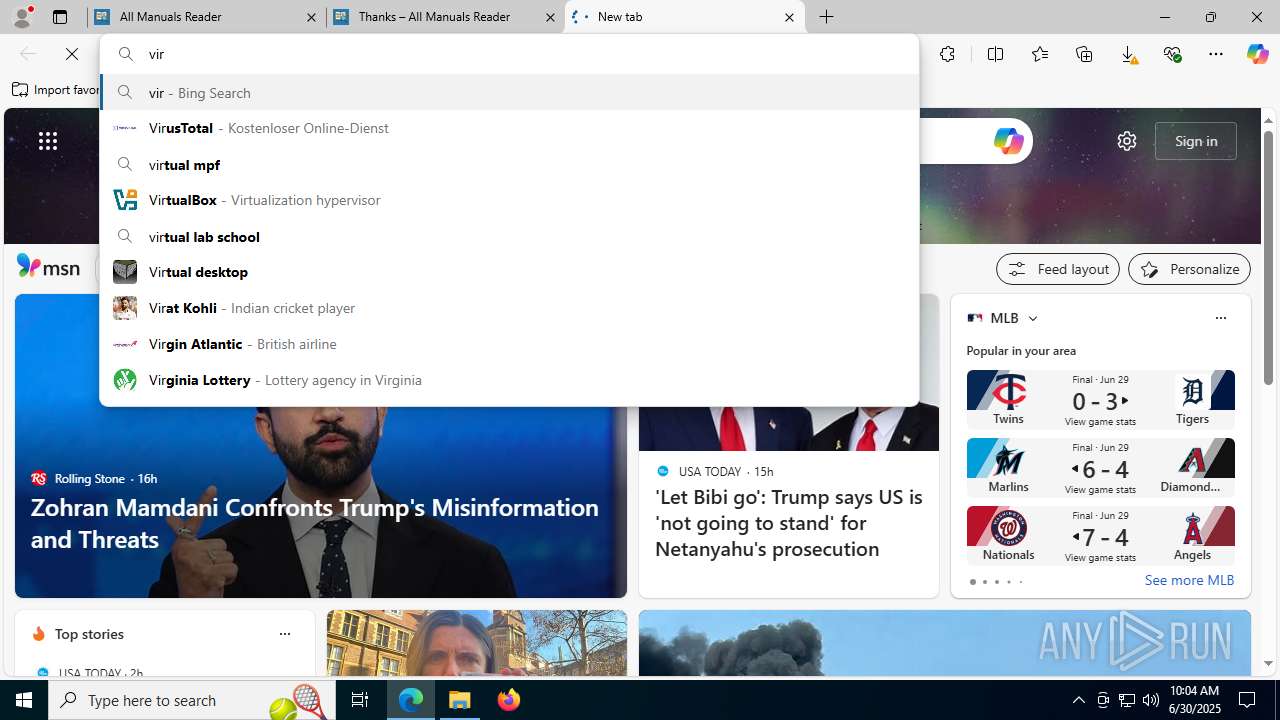Click the taskbar clock showing 10:04 AM
Screen dimensions: 1280x720
pyautogui.click(x=1193, y=700)
